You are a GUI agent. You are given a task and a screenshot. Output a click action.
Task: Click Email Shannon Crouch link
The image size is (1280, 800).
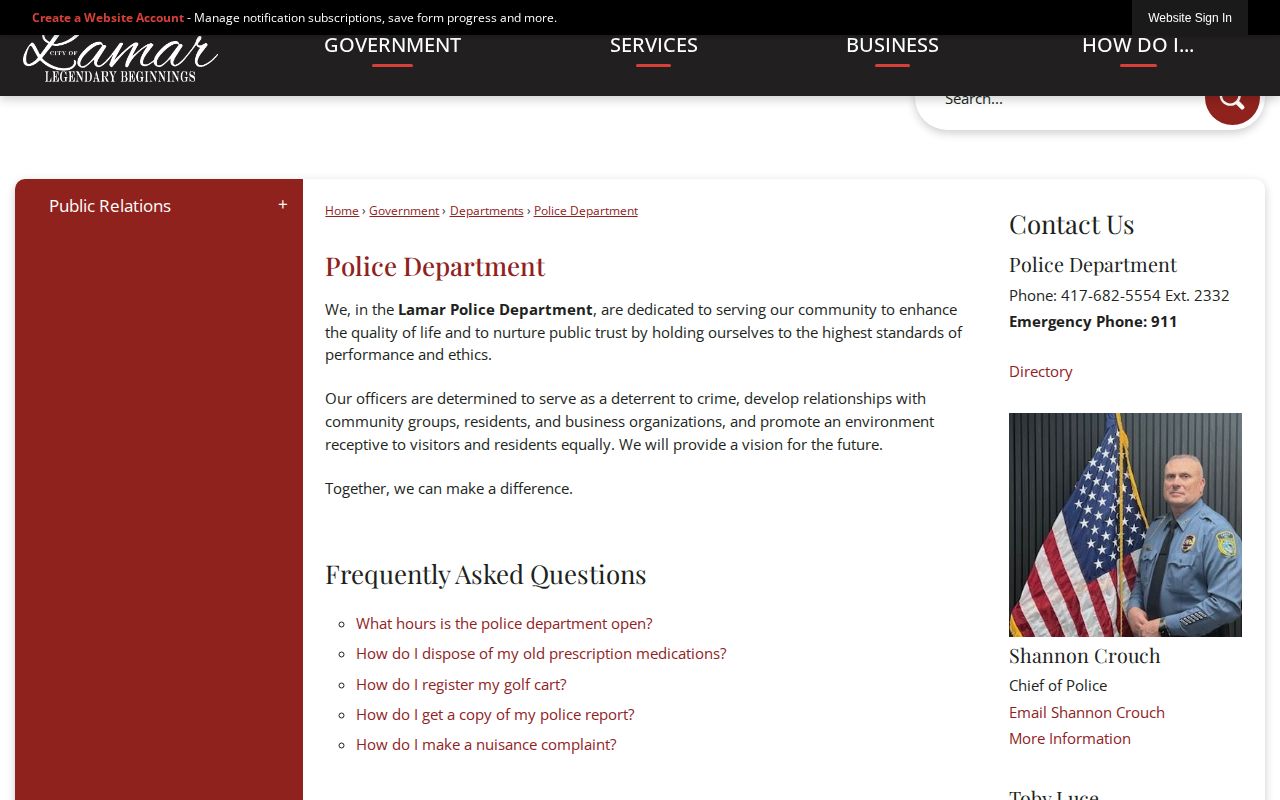[1087, 712]
